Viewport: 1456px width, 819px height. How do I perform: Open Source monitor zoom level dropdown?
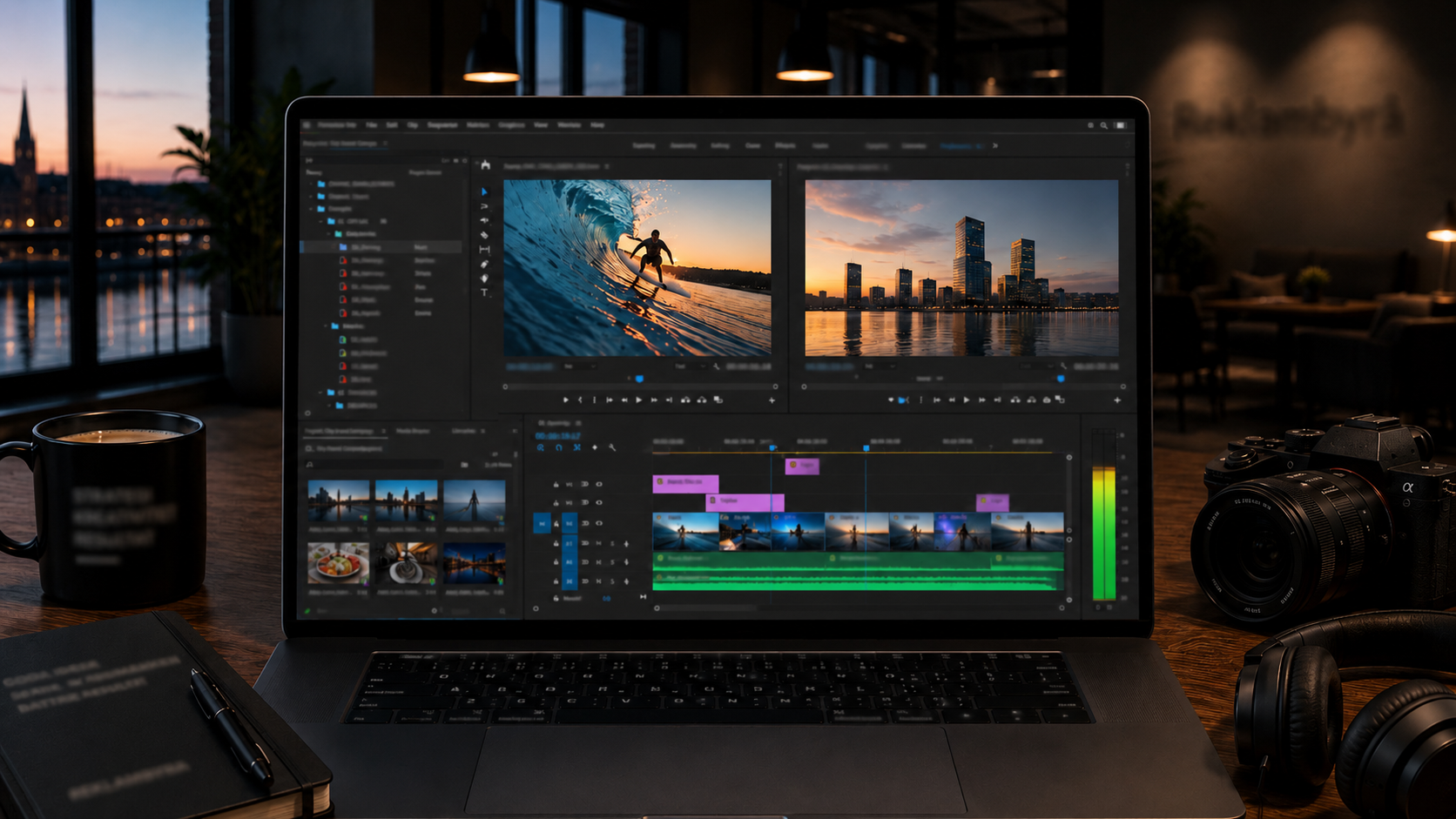(x=578, y=366)
